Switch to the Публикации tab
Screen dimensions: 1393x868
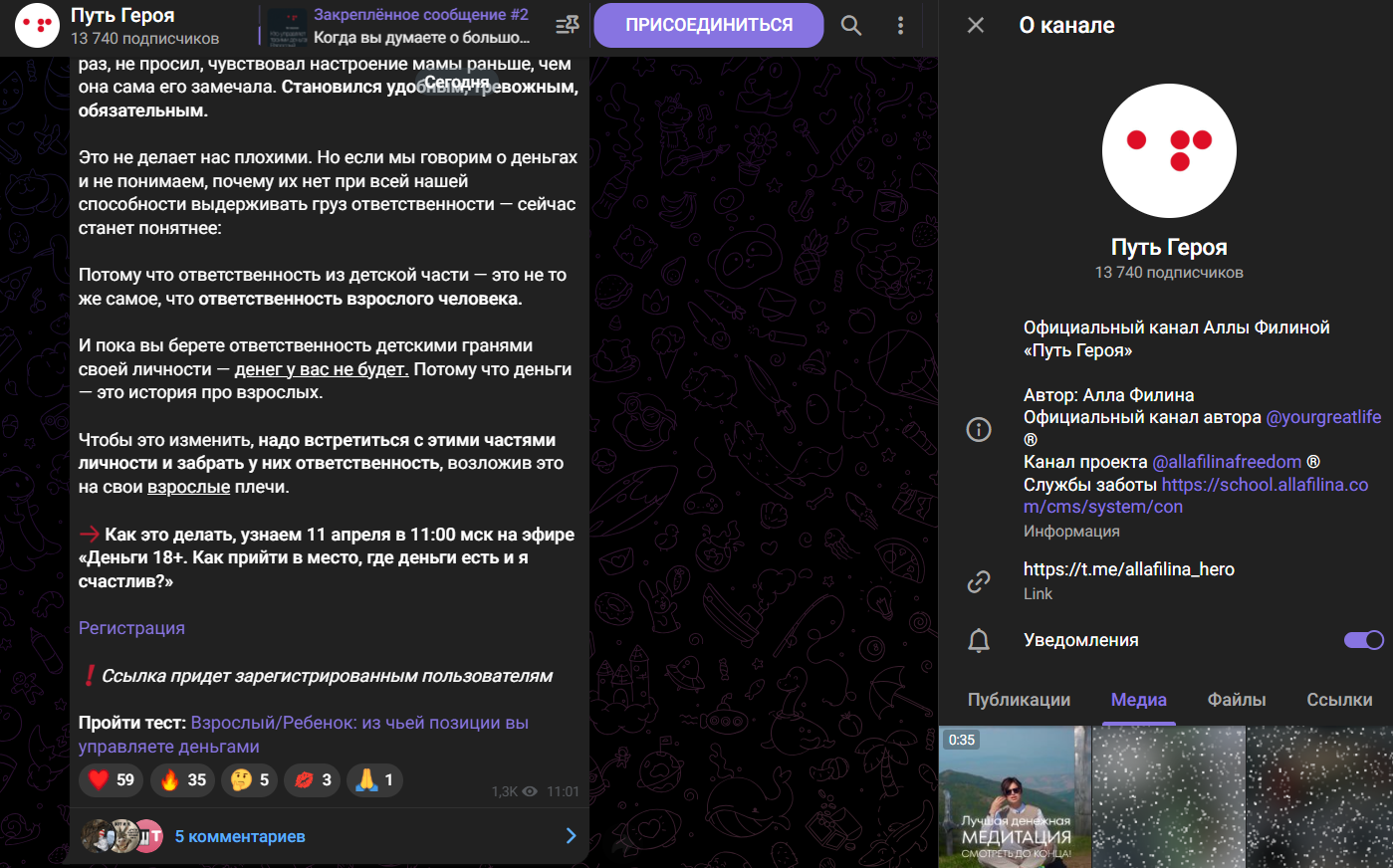pyautogui.click(x=1019, y=700)
